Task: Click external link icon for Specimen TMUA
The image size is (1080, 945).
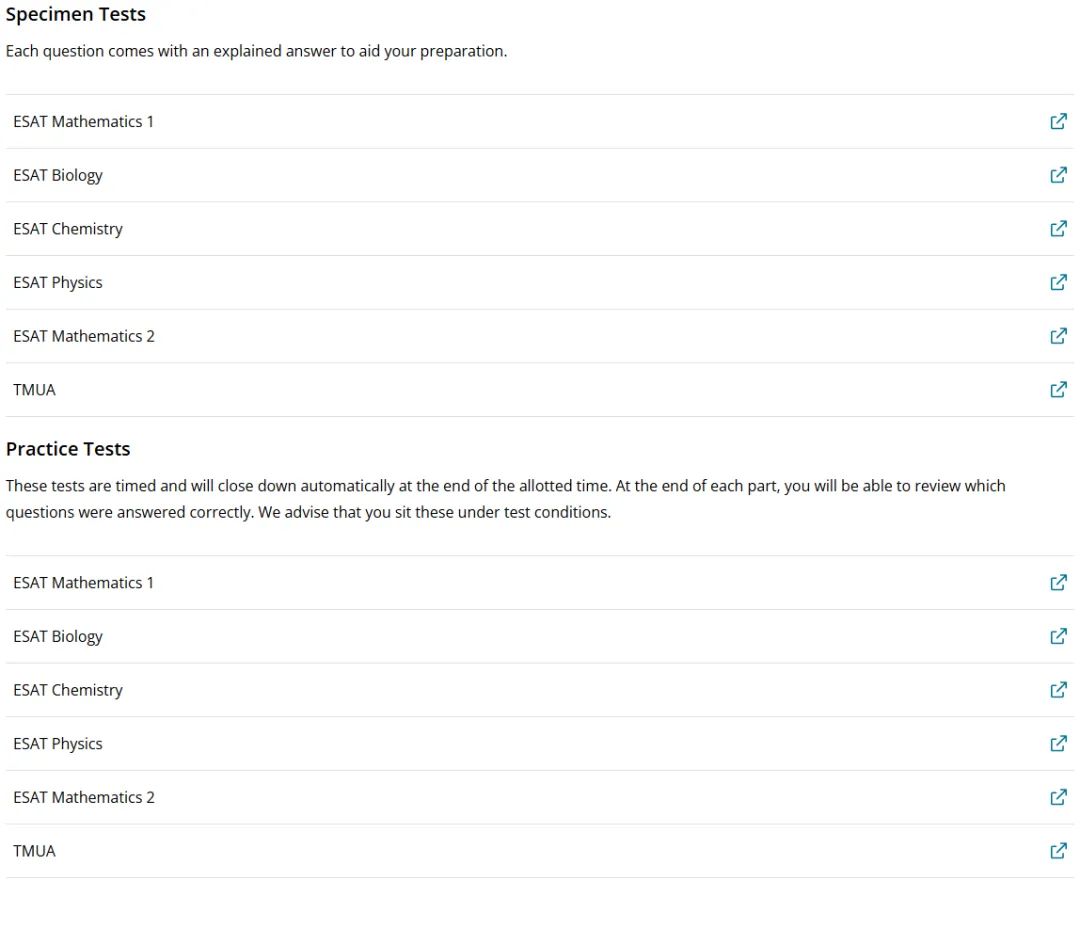Action: point(1058,390)
